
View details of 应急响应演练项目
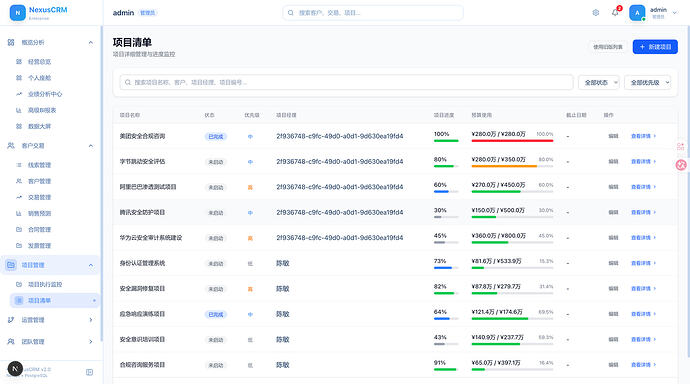tap(643, 314)
